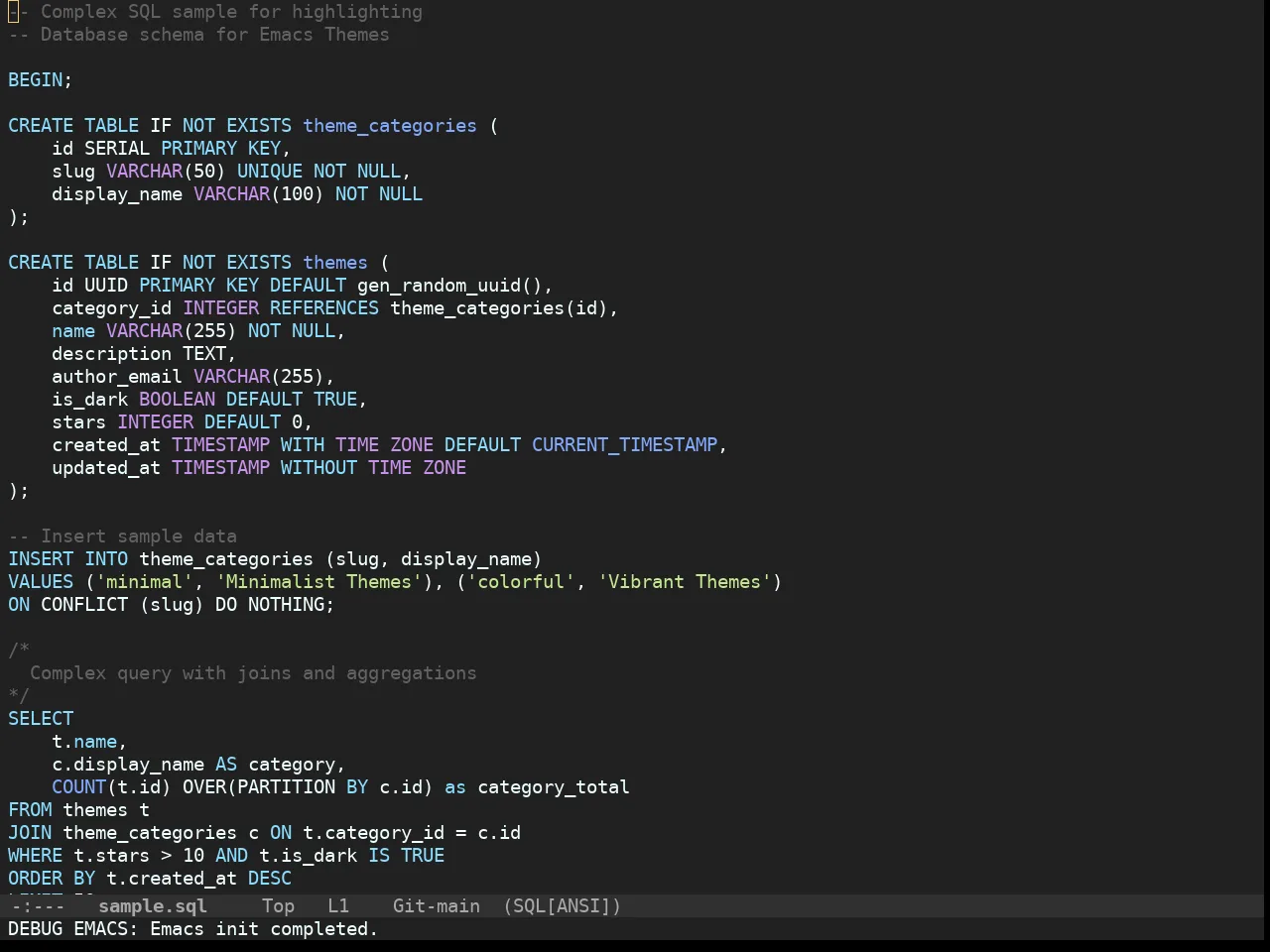Click the themes table name in second CREATE TABLE
The height and width of the screenshot is (952, 1270).
click(335, 263)
